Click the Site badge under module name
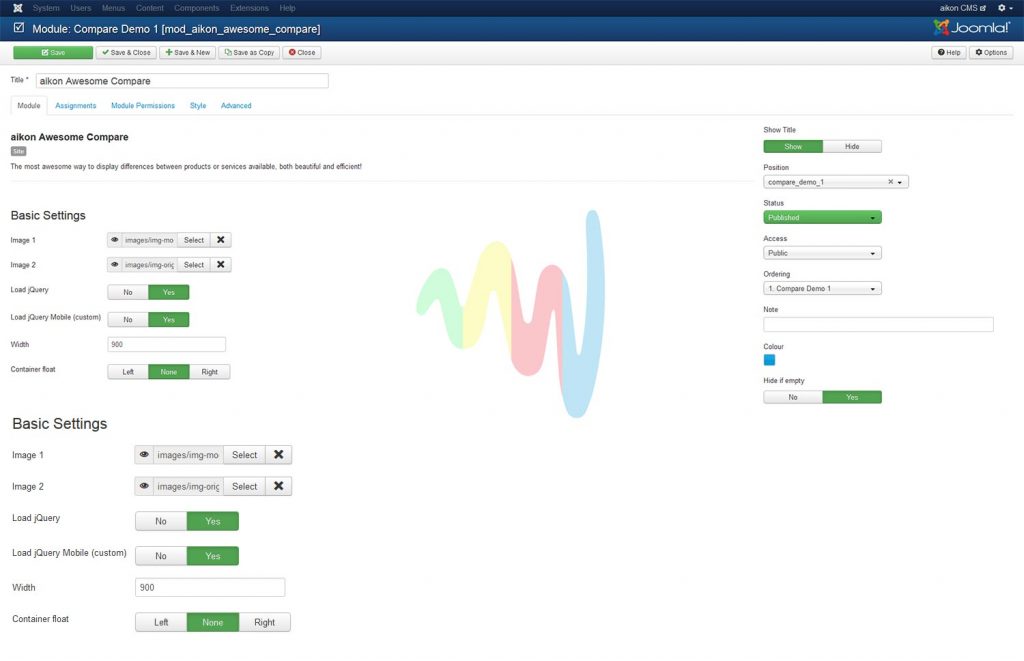This screenshot has height=661, width=1024. tap(18, 151)
